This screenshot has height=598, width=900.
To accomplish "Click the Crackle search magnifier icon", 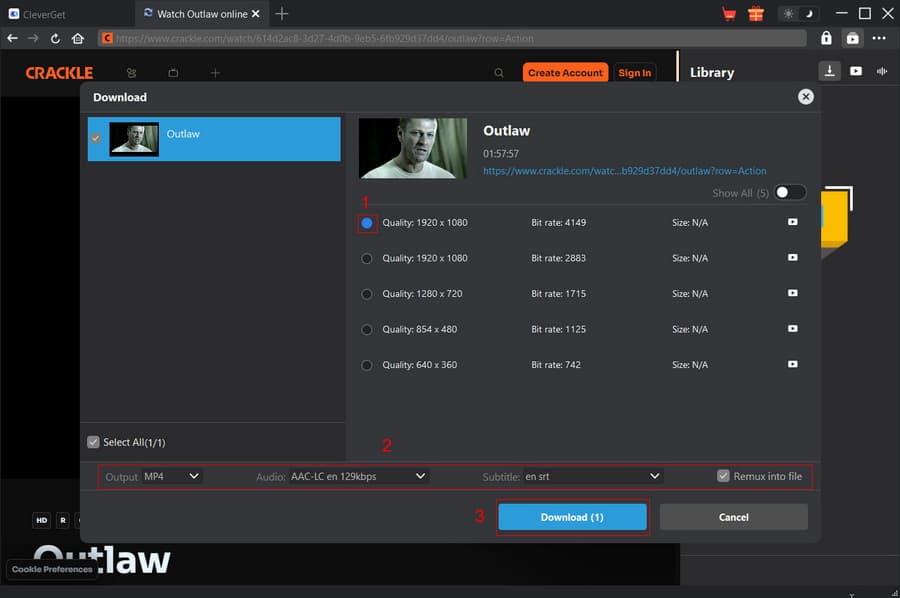I will point(499,73).
